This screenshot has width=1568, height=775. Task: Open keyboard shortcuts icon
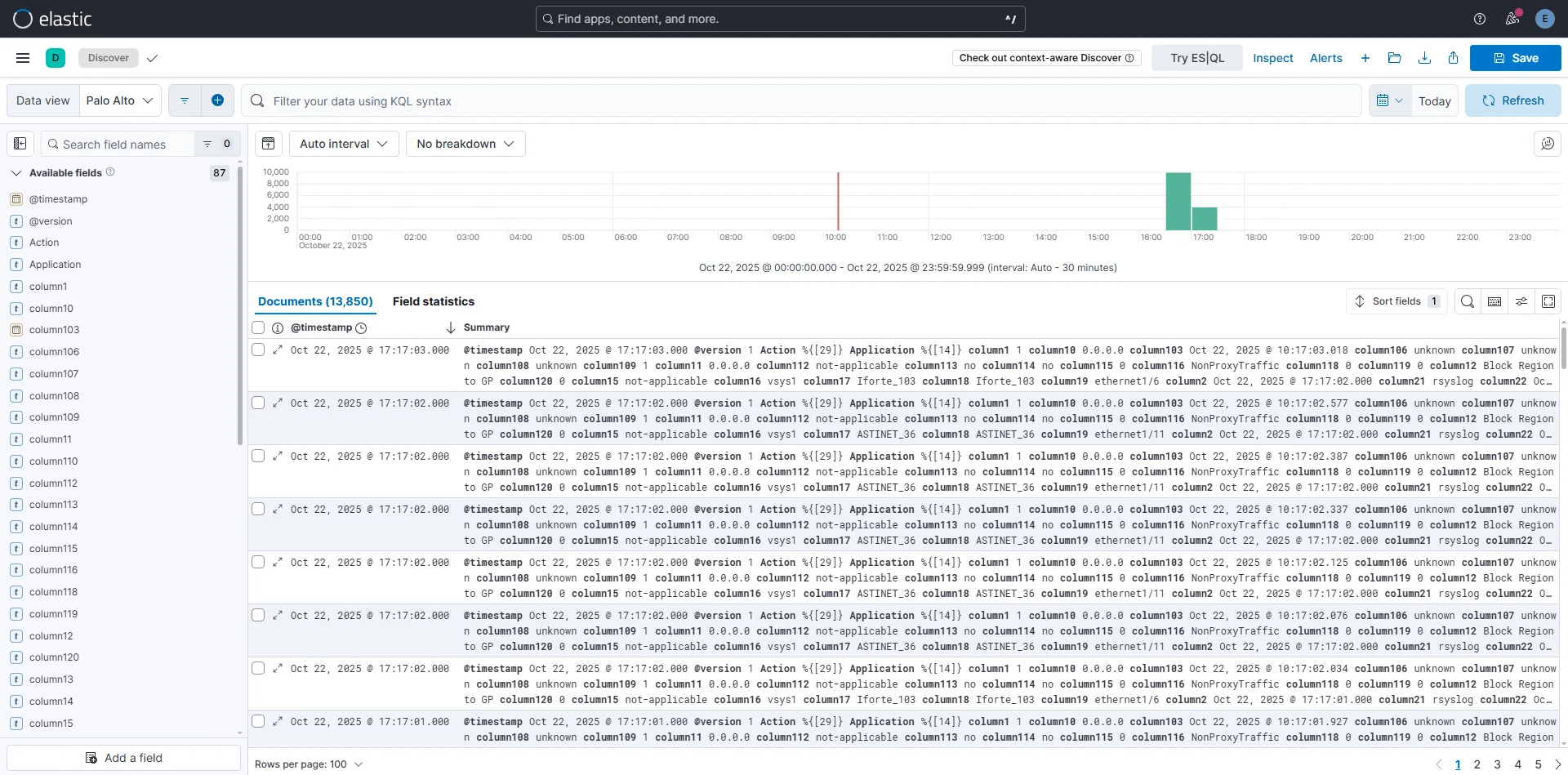click(x=1494, y=301)
